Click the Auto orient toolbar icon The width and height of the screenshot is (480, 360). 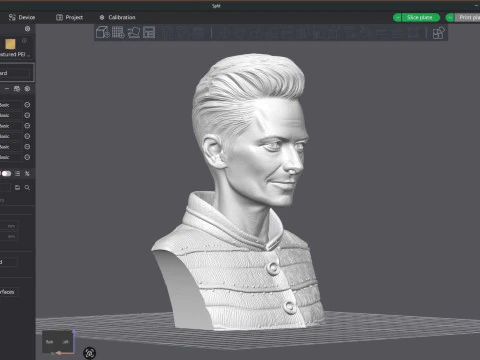[x=134, y=32]
